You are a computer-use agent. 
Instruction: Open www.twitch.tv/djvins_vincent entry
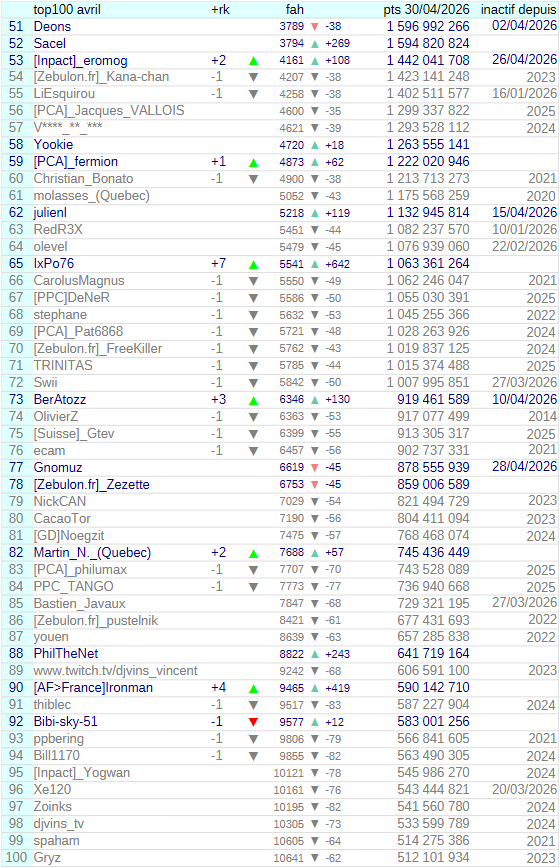point(115,671)
